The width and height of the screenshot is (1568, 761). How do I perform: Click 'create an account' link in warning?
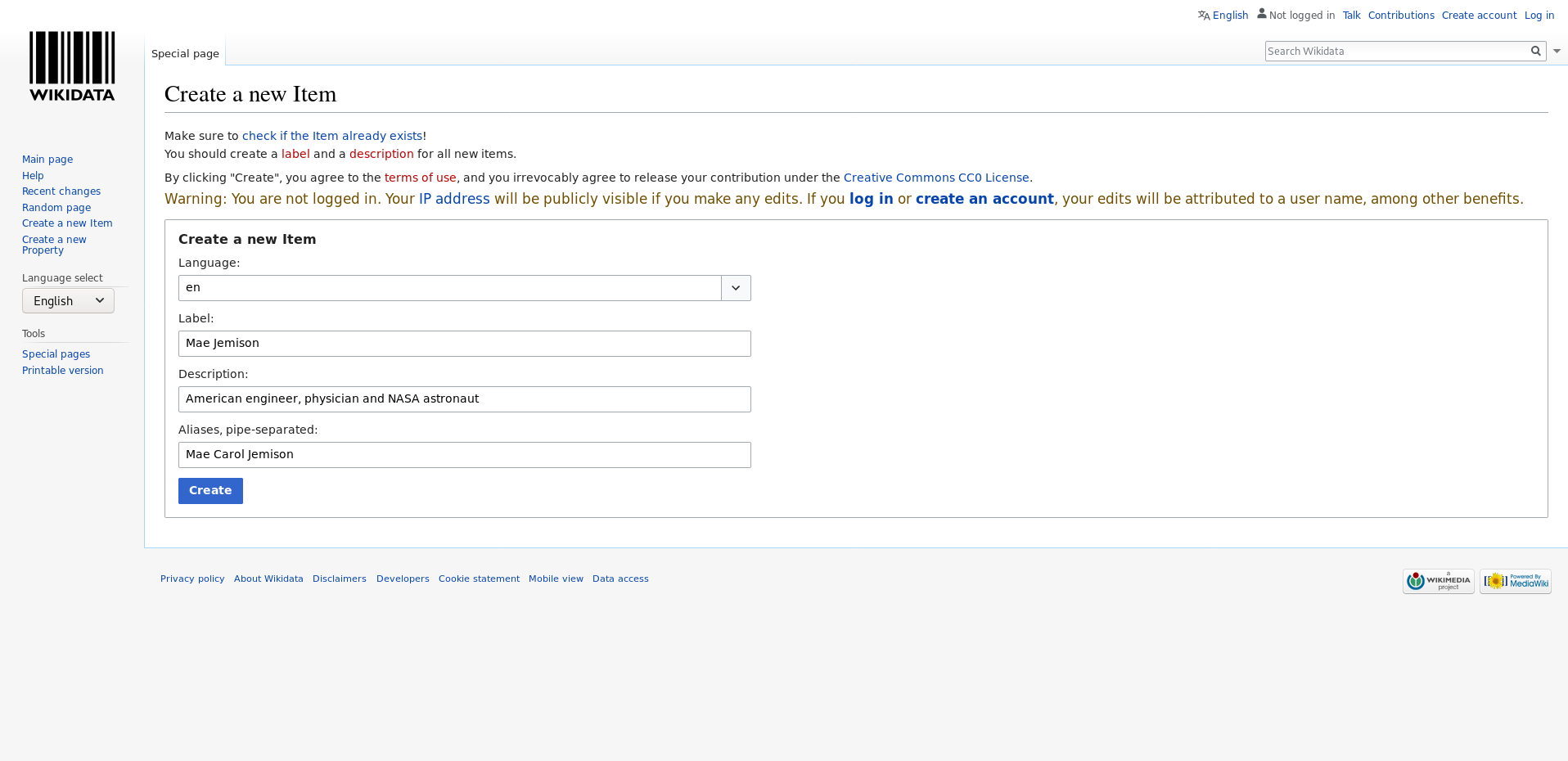985,199
